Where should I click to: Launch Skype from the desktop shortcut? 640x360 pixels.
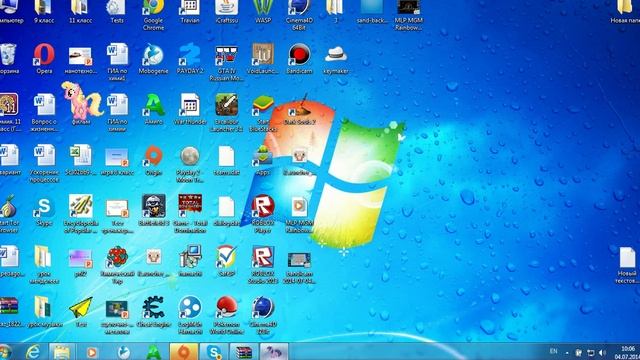coord(44,211)
